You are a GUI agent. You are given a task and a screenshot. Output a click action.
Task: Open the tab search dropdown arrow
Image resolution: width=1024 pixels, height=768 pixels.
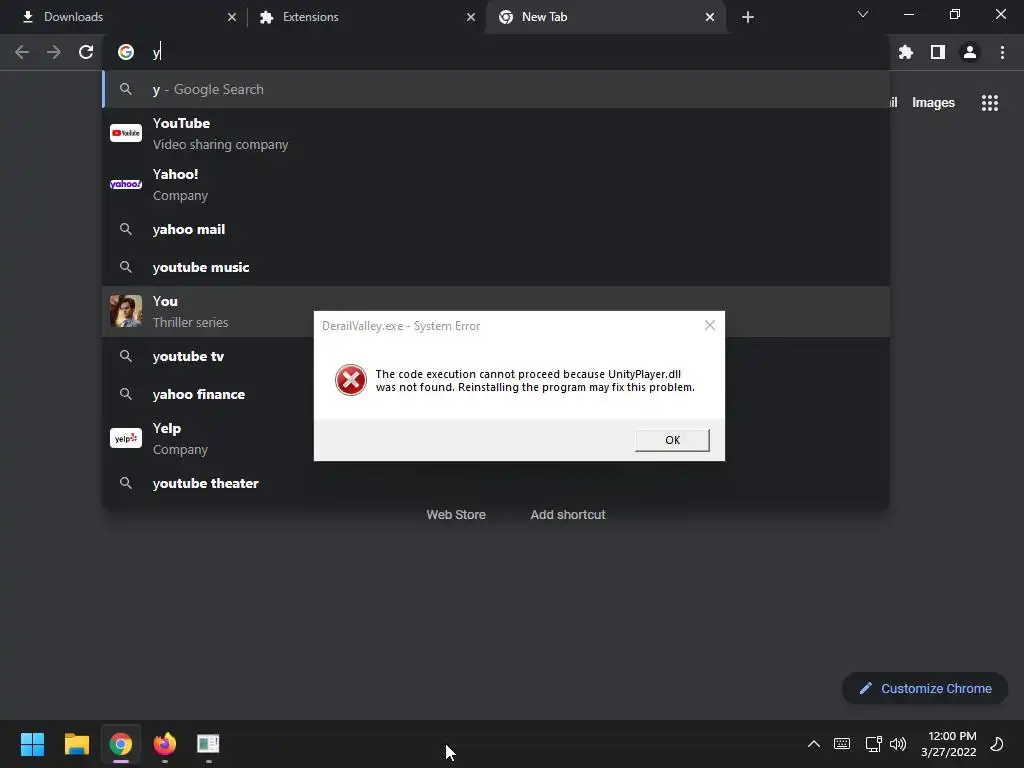863,14
